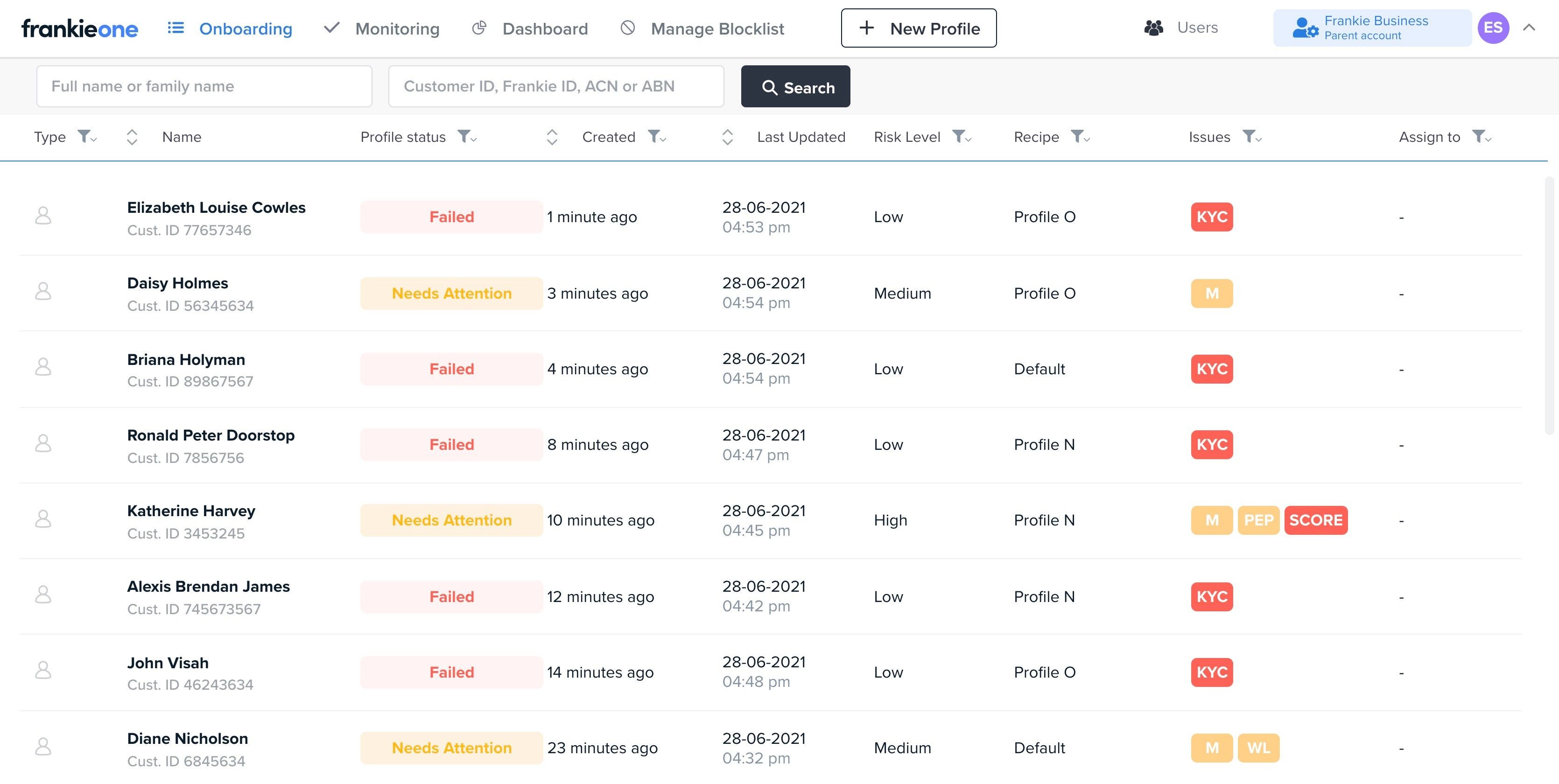
Task: Open the Risk Level filter dropdown
Action: [961, 137]
